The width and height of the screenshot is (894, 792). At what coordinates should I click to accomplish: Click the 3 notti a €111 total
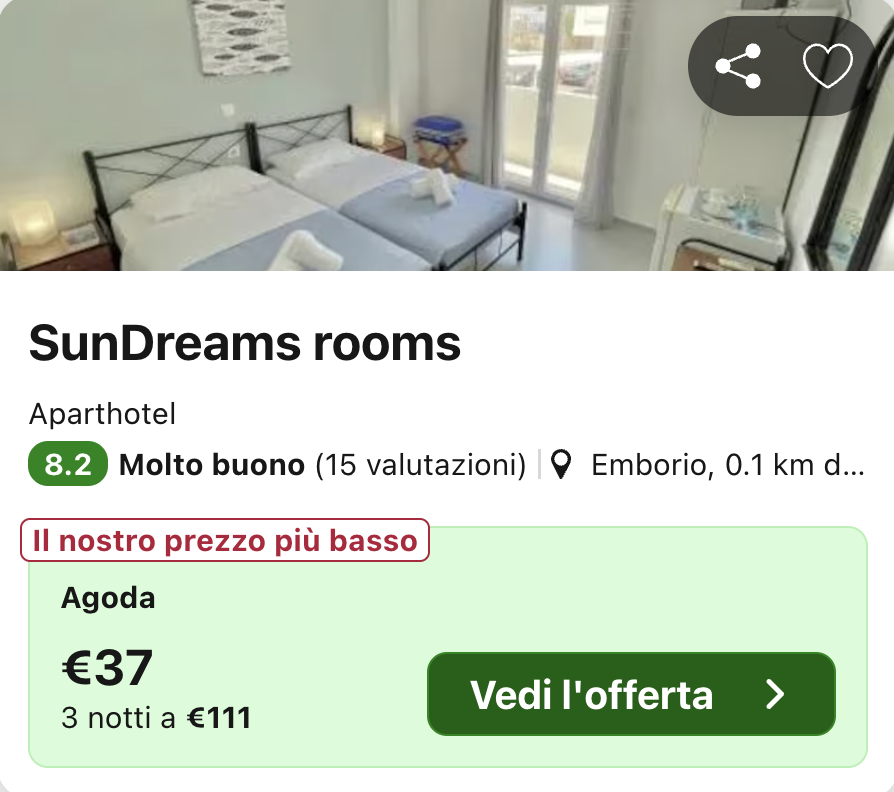[156, 717]
